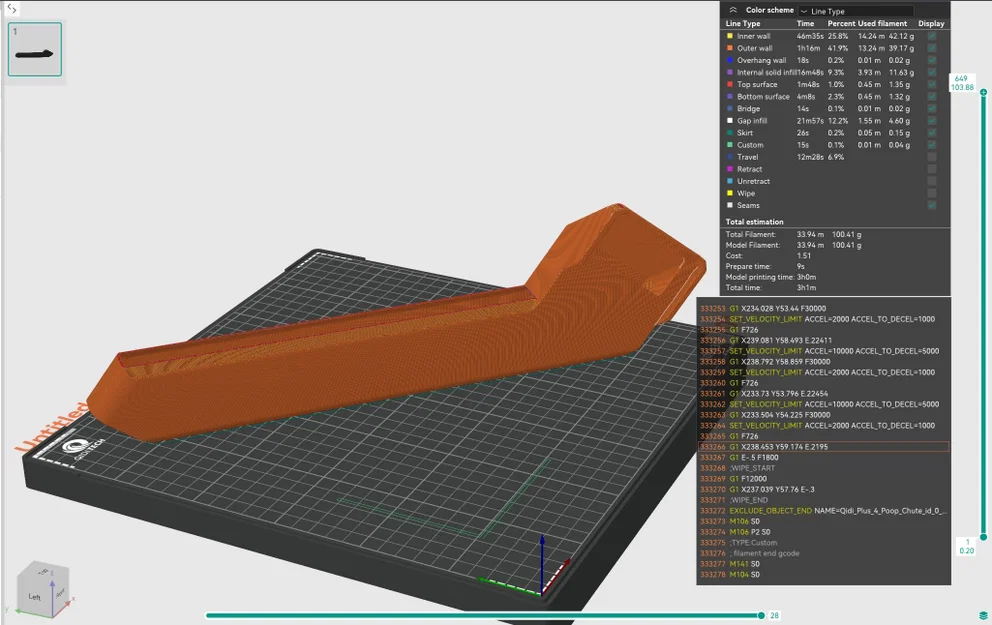Enable Retract display checkbox

932,169
